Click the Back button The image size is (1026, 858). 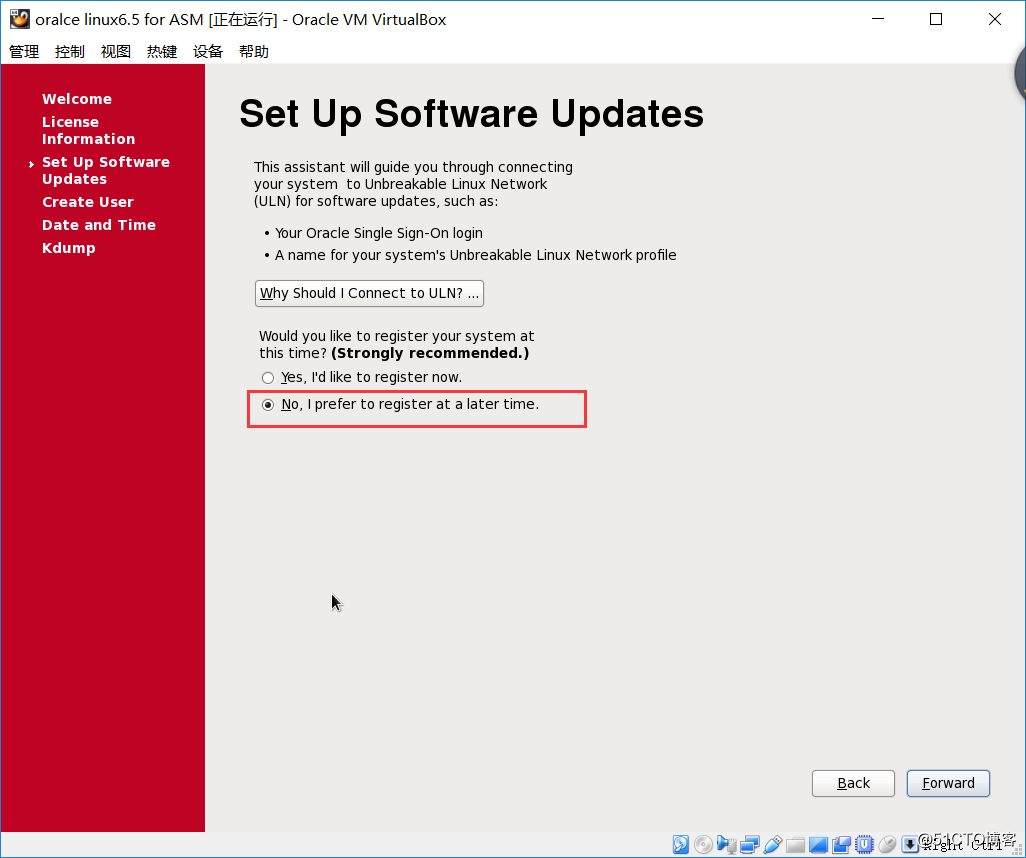click(853, 783)
